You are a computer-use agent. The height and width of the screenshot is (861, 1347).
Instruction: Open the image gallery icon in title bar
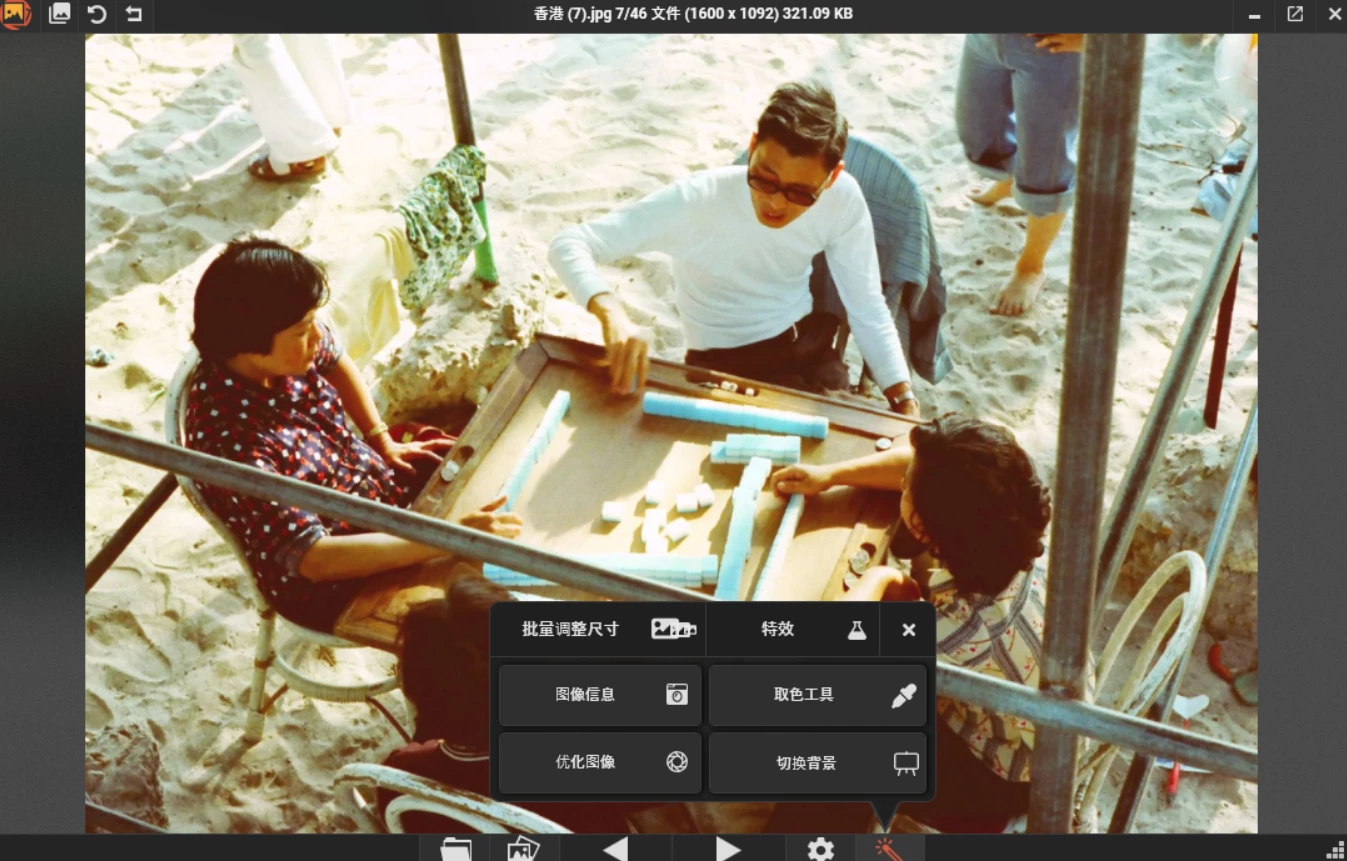(60, 14)
